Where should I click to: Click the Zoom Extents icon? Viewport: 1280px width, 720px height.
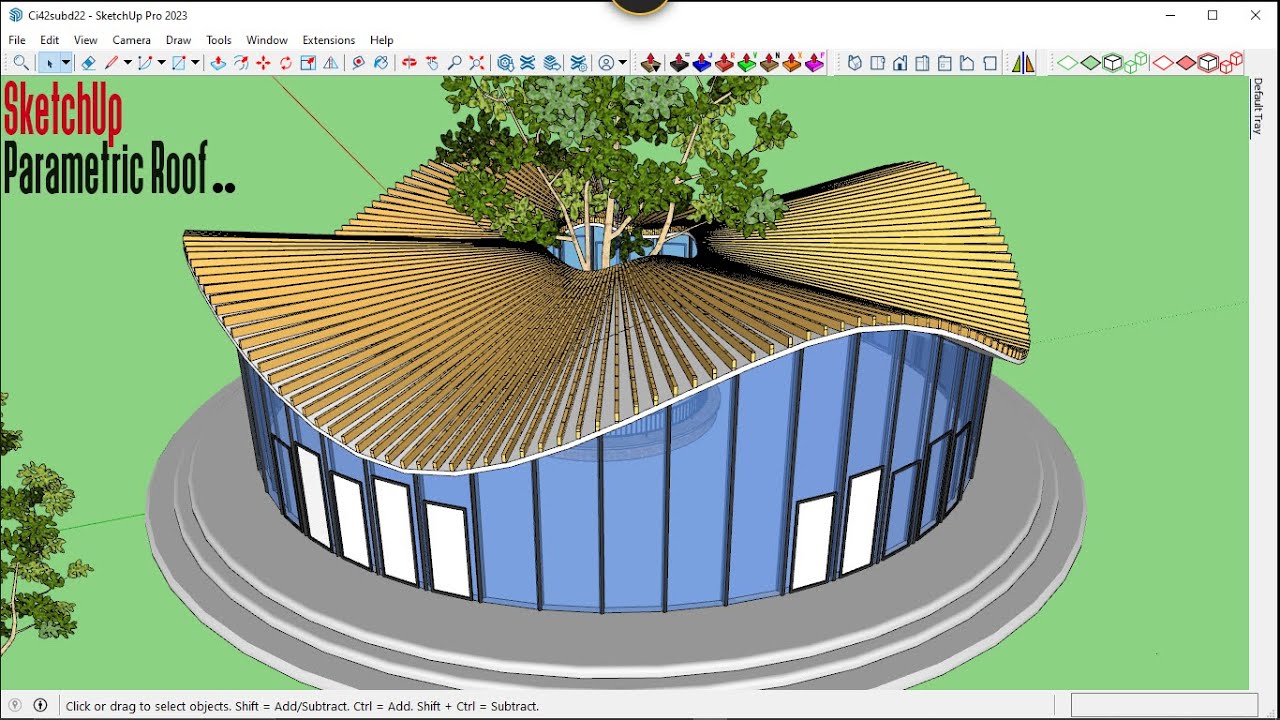click(x=477, y=63)
